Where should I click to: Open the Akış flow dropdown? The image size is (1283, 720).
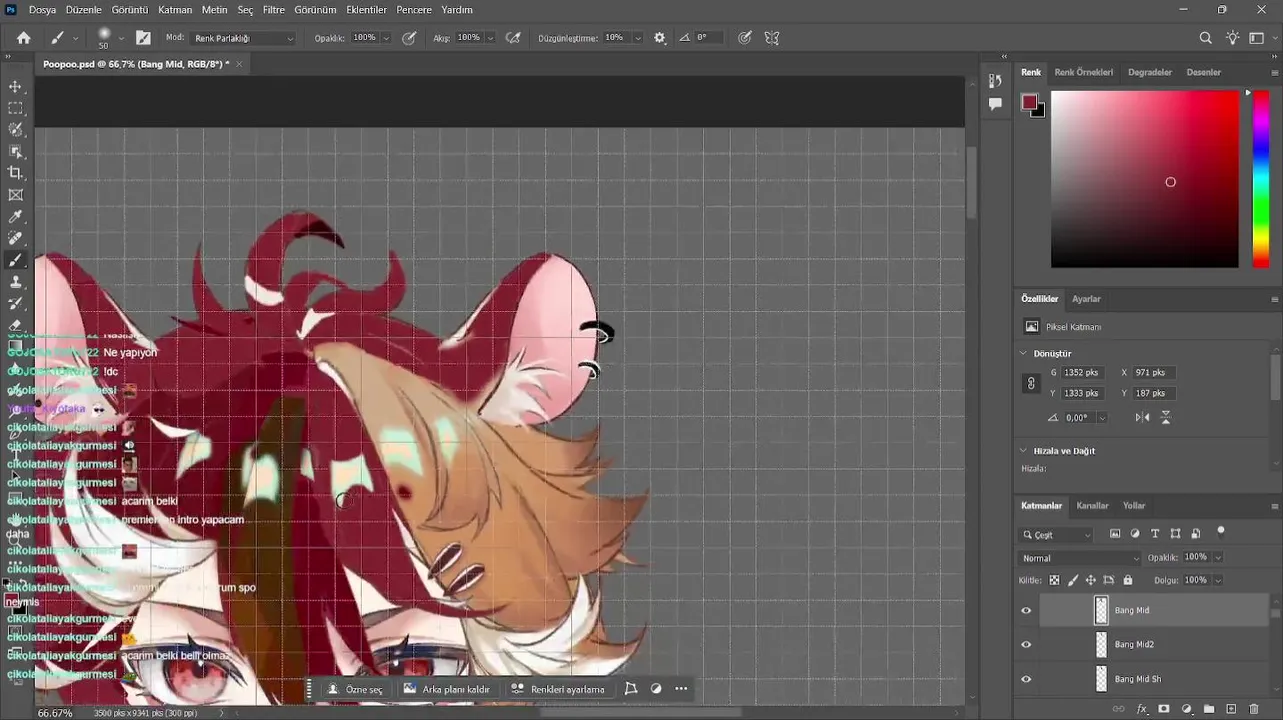(x=490, y=38)
